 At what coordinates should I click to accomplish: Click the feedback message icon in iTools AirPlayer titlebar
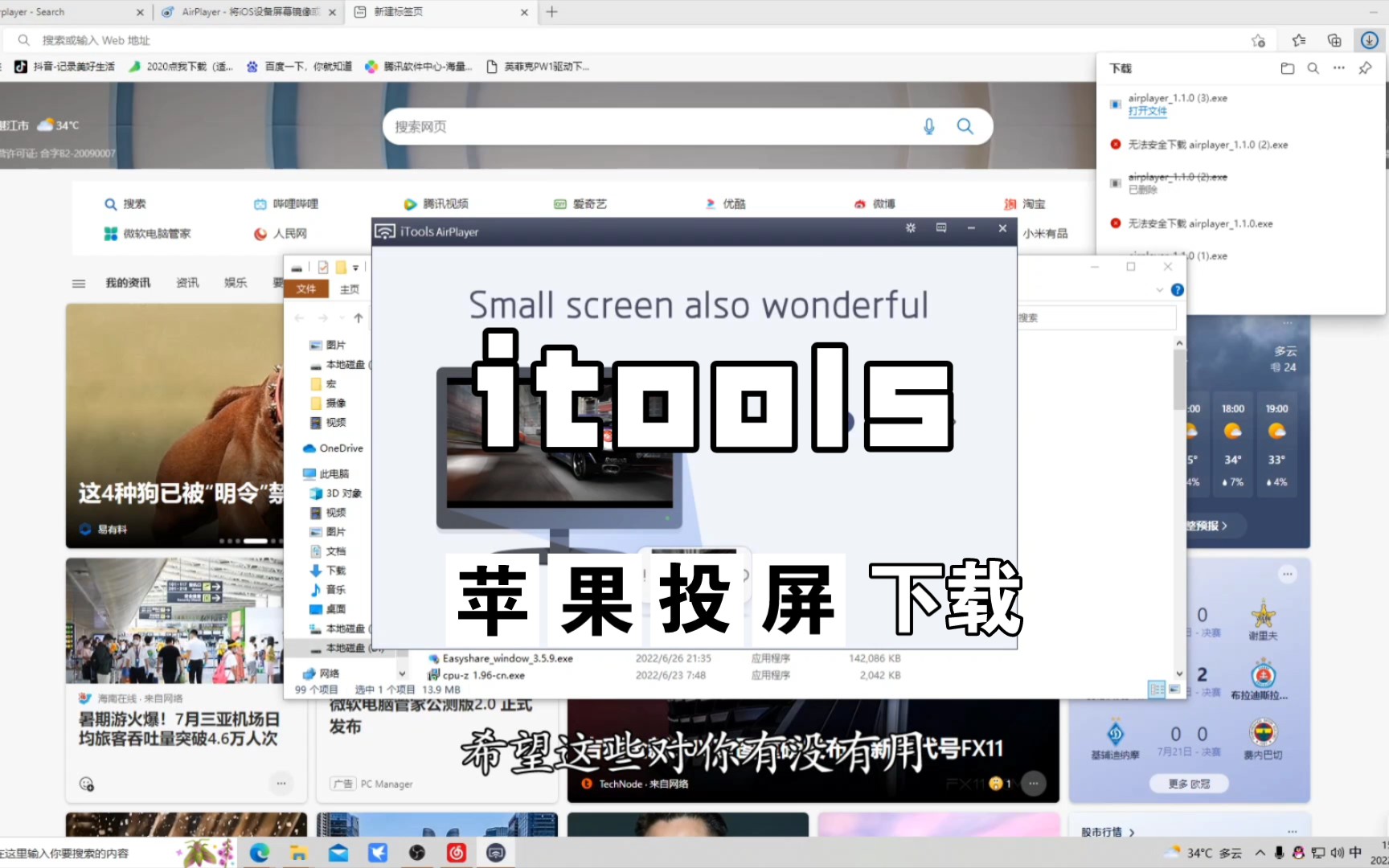point(940,228)
